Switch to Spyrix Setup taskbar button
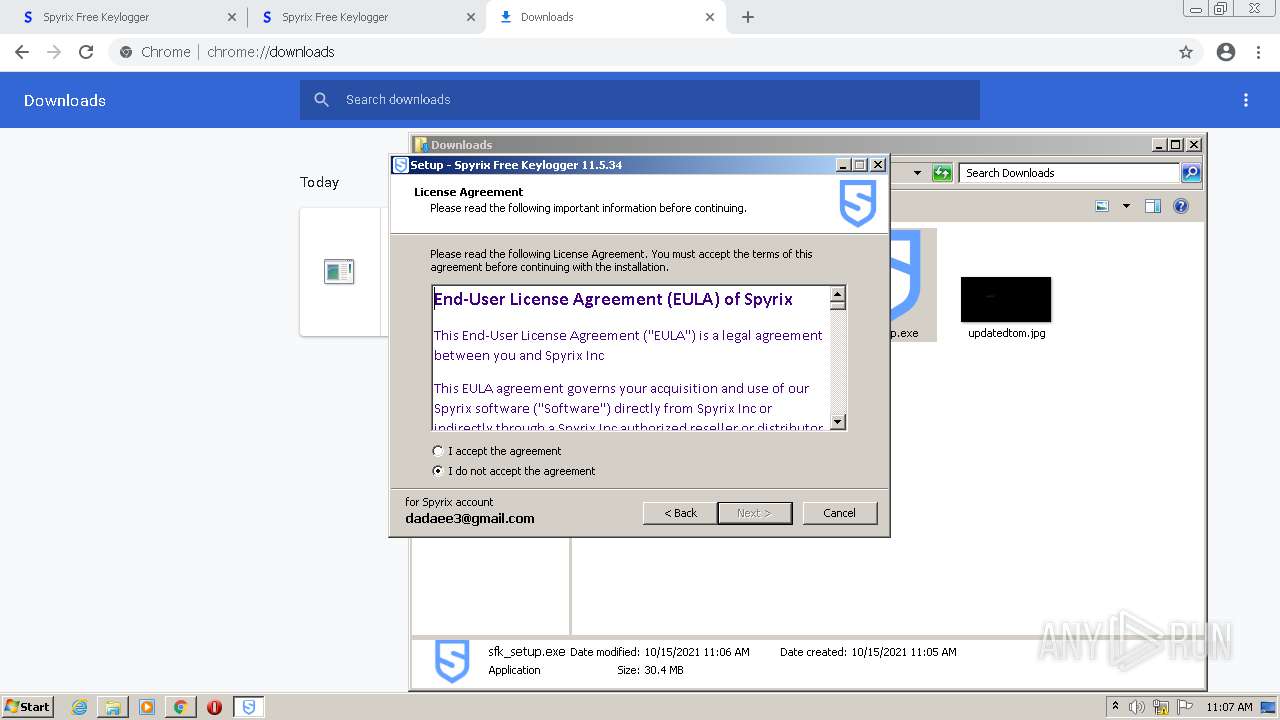This screenshot has width=1280, height=720. (249, 707)
